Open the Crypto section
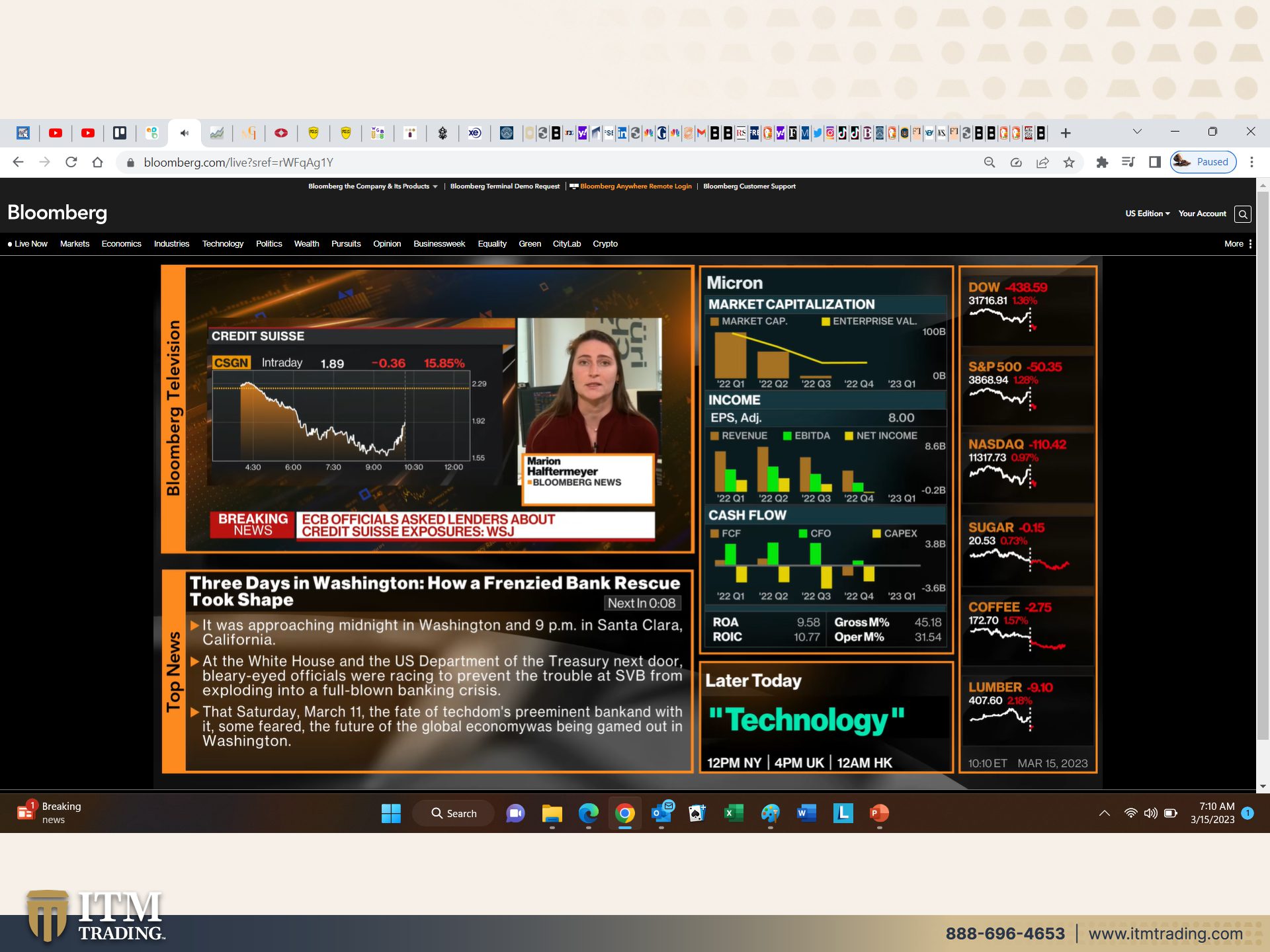Image resolution: width=1270 pixels, height=952 pixels. click(x=605, y=244)
